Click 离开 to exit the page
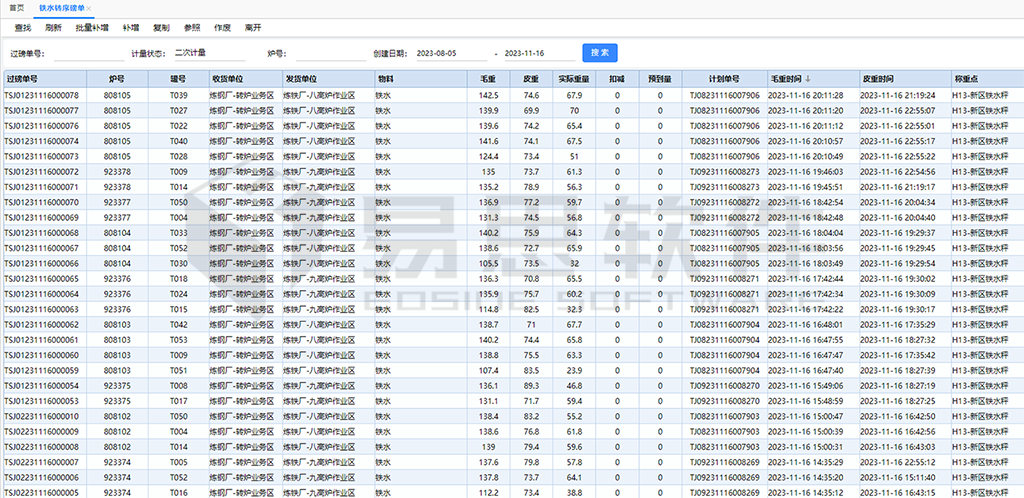 [x=253, y=28]
